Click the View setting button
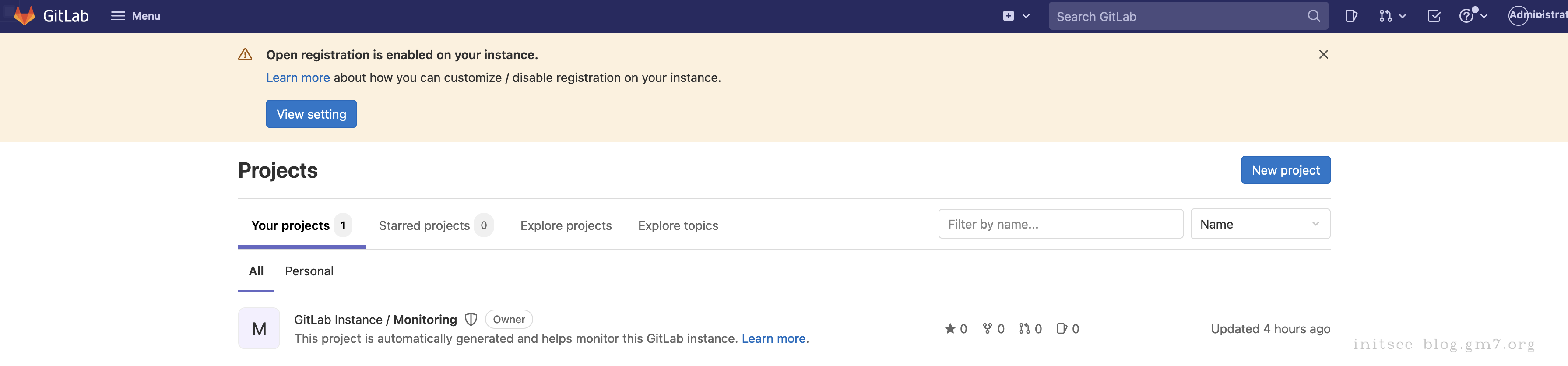 [311, 115]
